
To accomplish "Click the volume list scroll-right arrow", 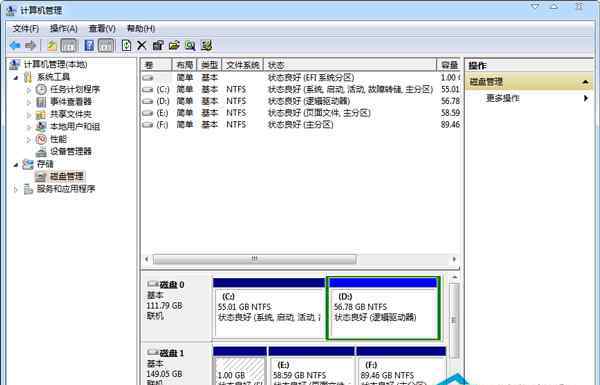I will (x=454, y=259).
